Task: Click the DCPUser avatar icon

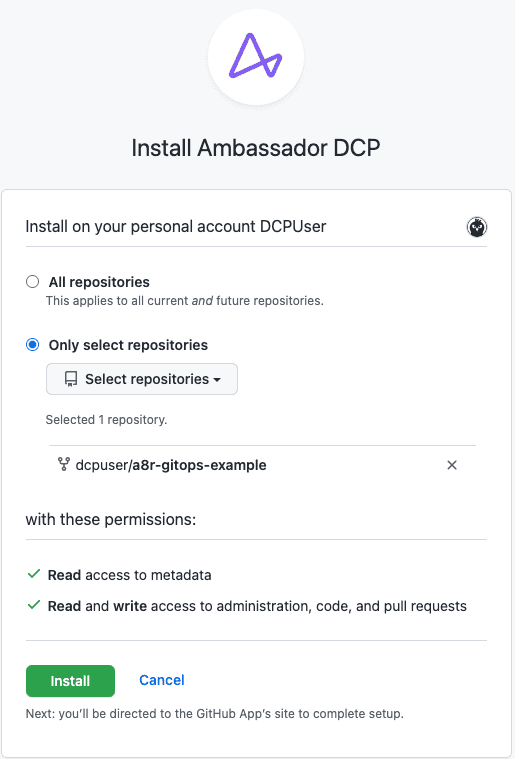Action: click(477, 227)
